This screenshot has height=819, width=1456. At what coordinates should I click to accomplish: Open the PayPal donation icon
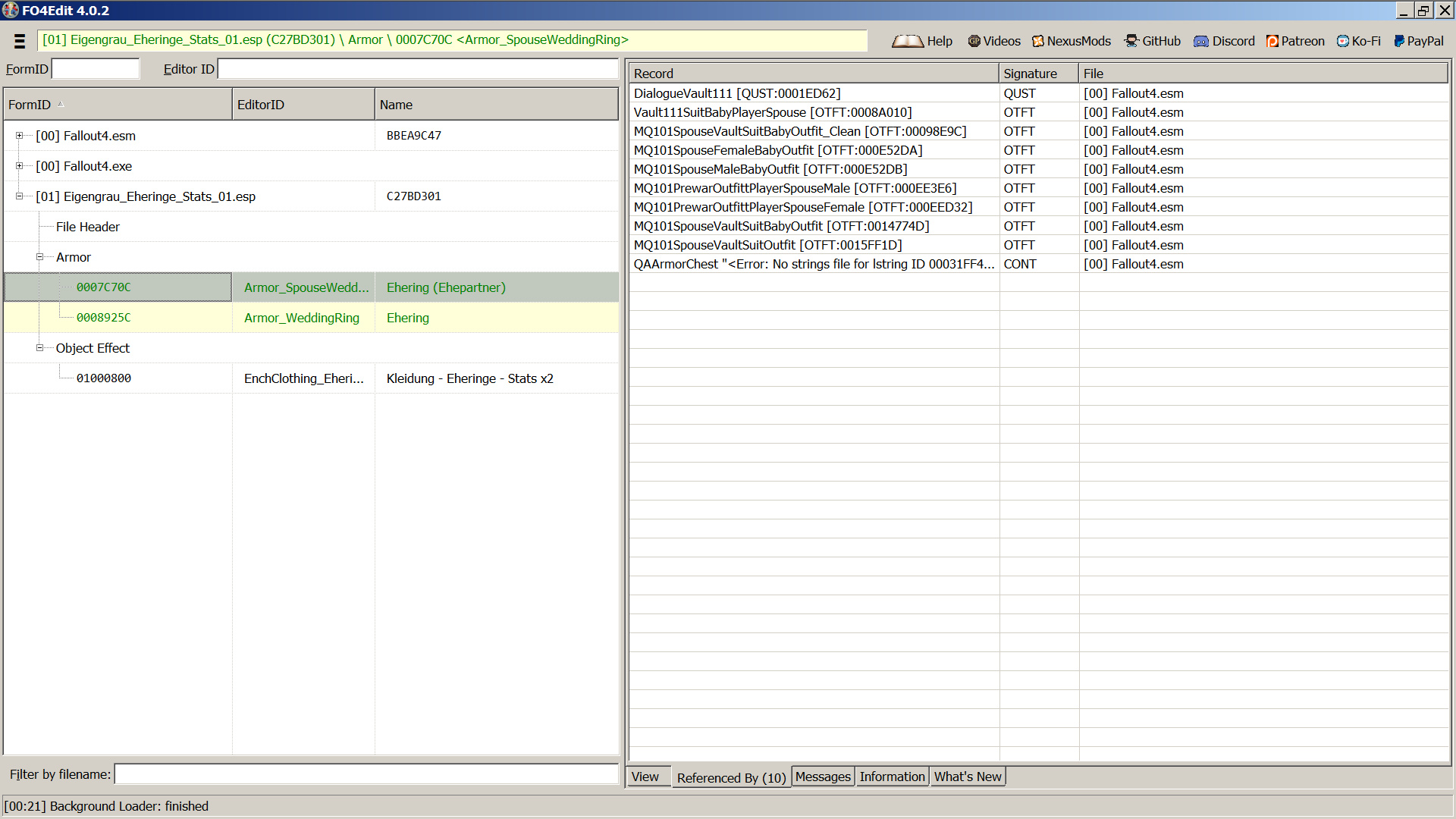coord(1399,41)
